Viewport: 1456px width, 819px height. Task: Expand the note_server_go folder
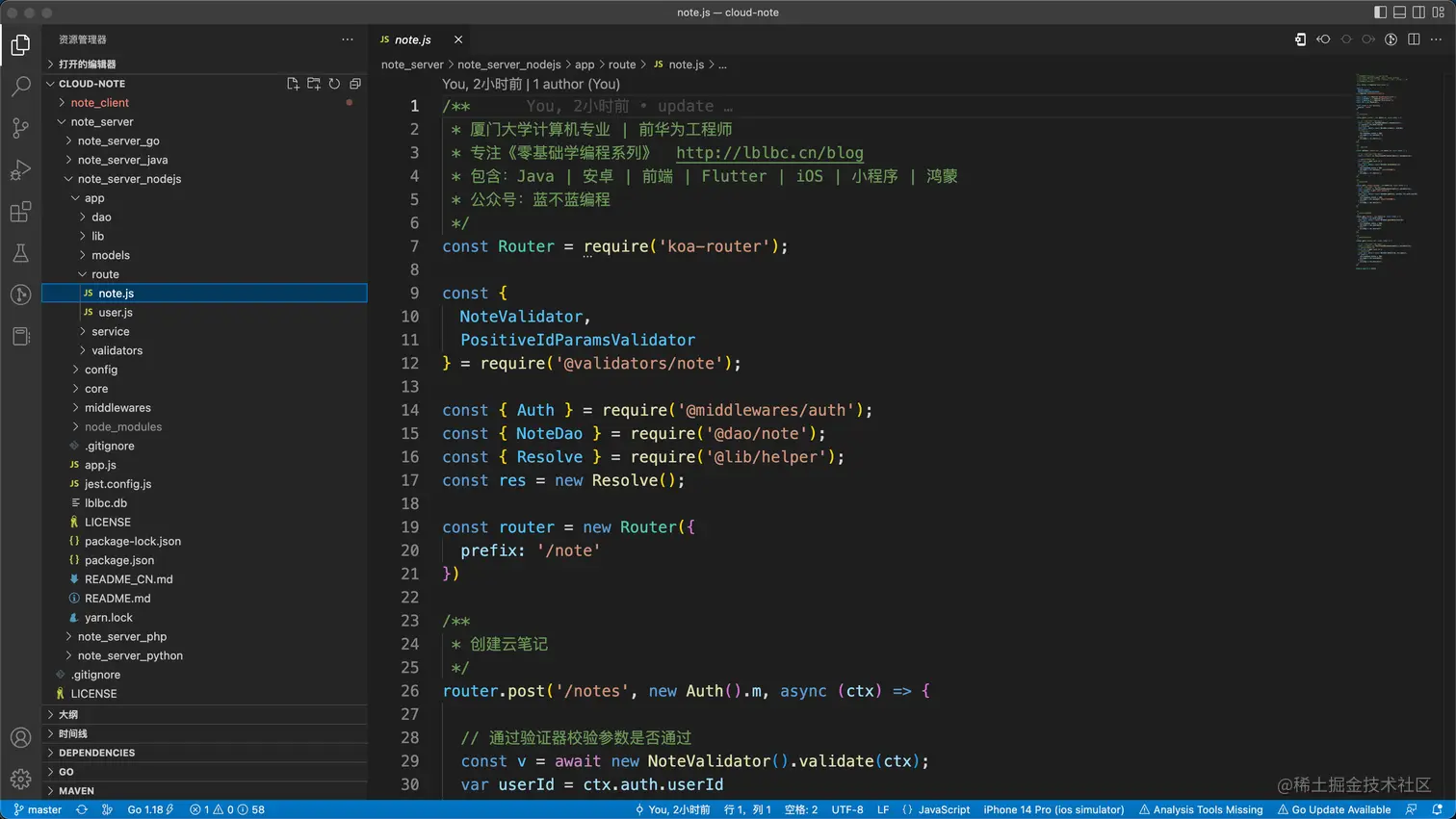204,141
